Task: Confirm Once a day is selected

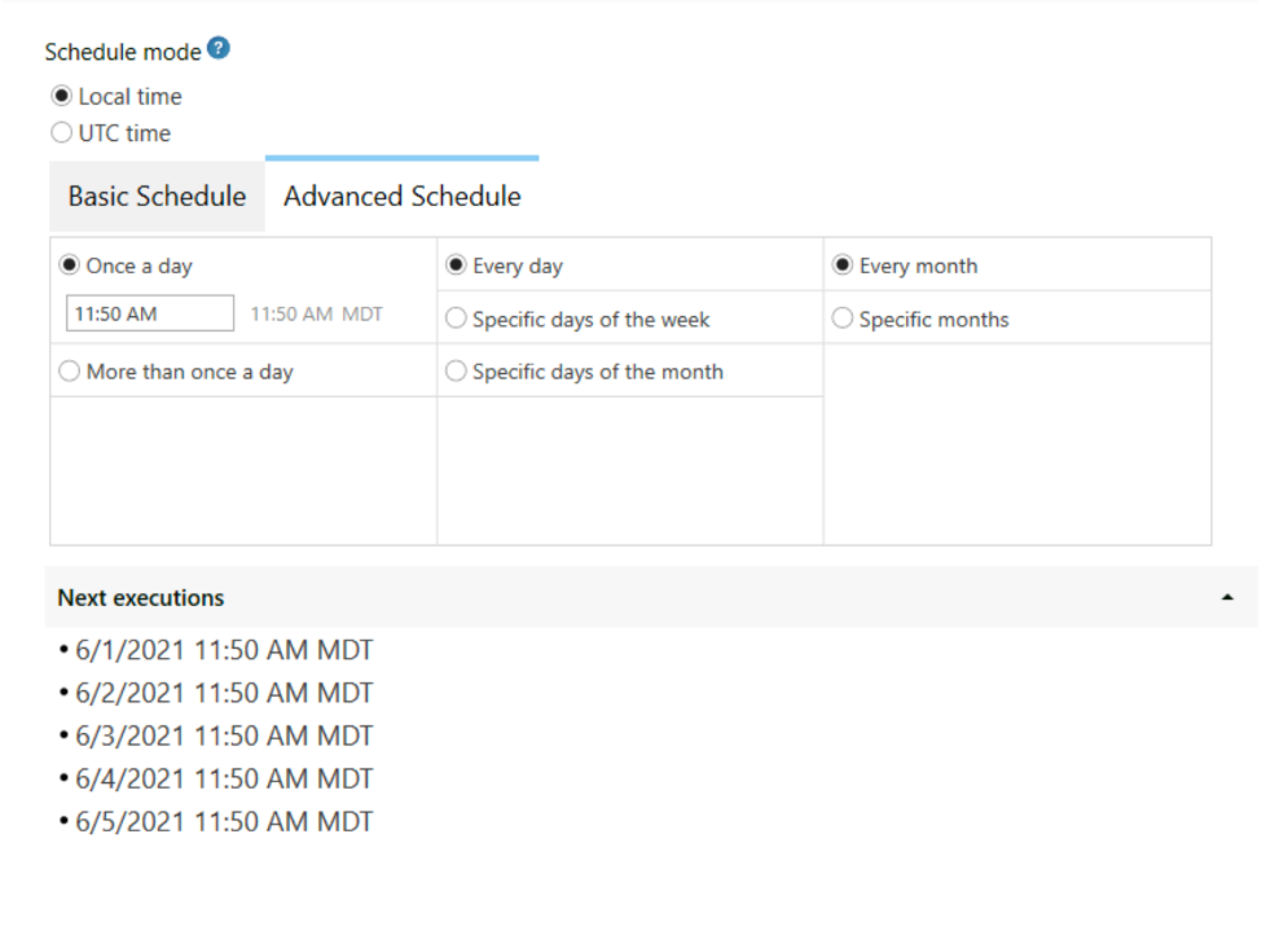Action: pos(70,265)
